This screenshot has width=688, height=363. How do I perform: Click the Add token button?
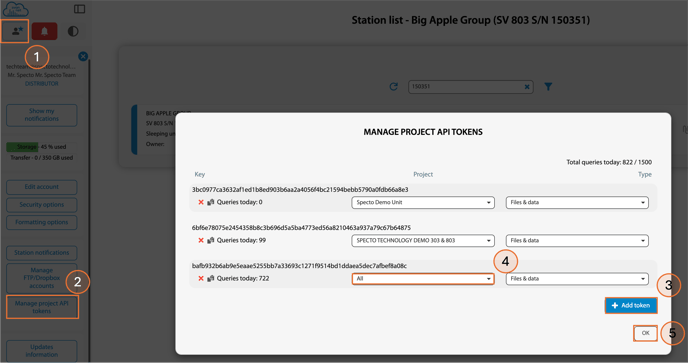(x=631, y=305)
